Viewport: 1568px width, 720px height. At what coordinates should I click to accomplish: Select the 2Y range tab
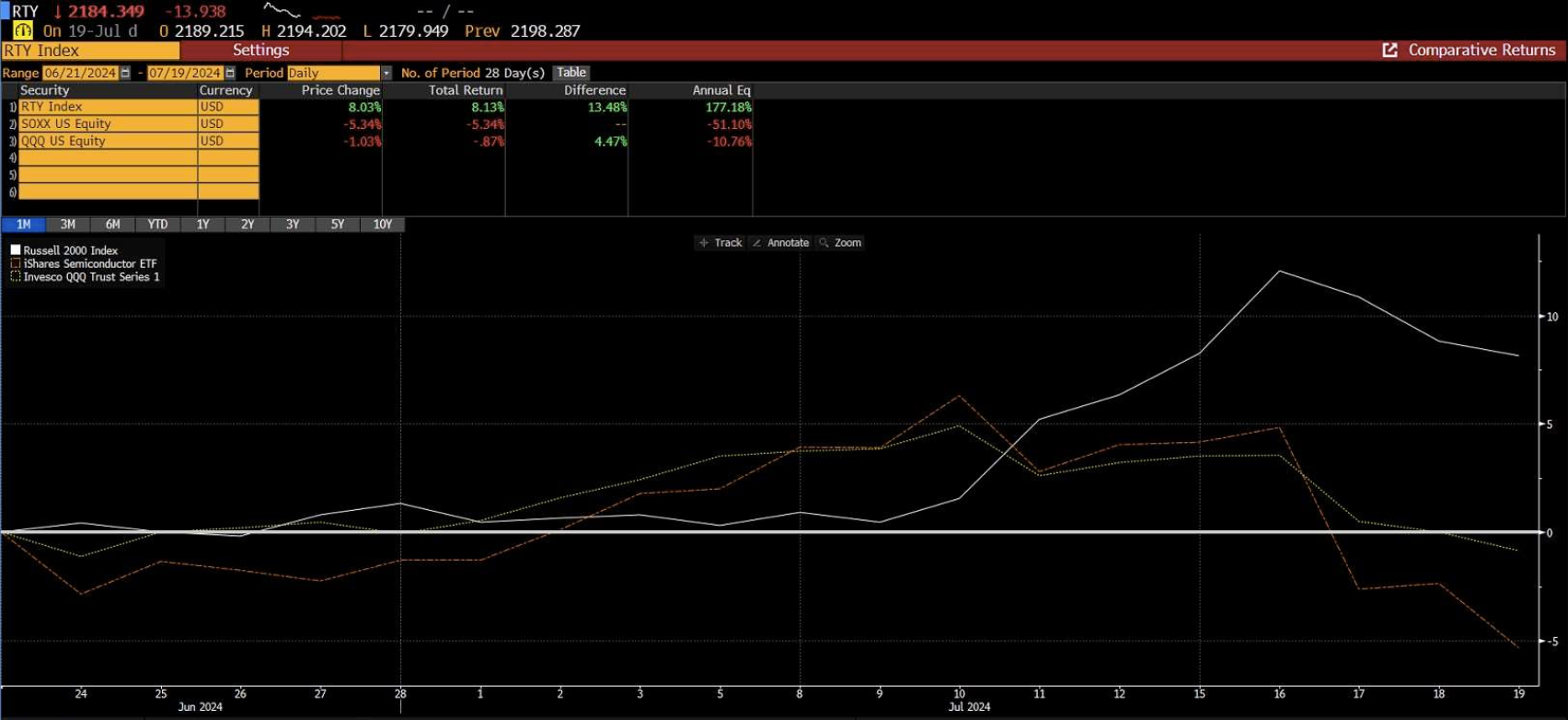[248, 225]
